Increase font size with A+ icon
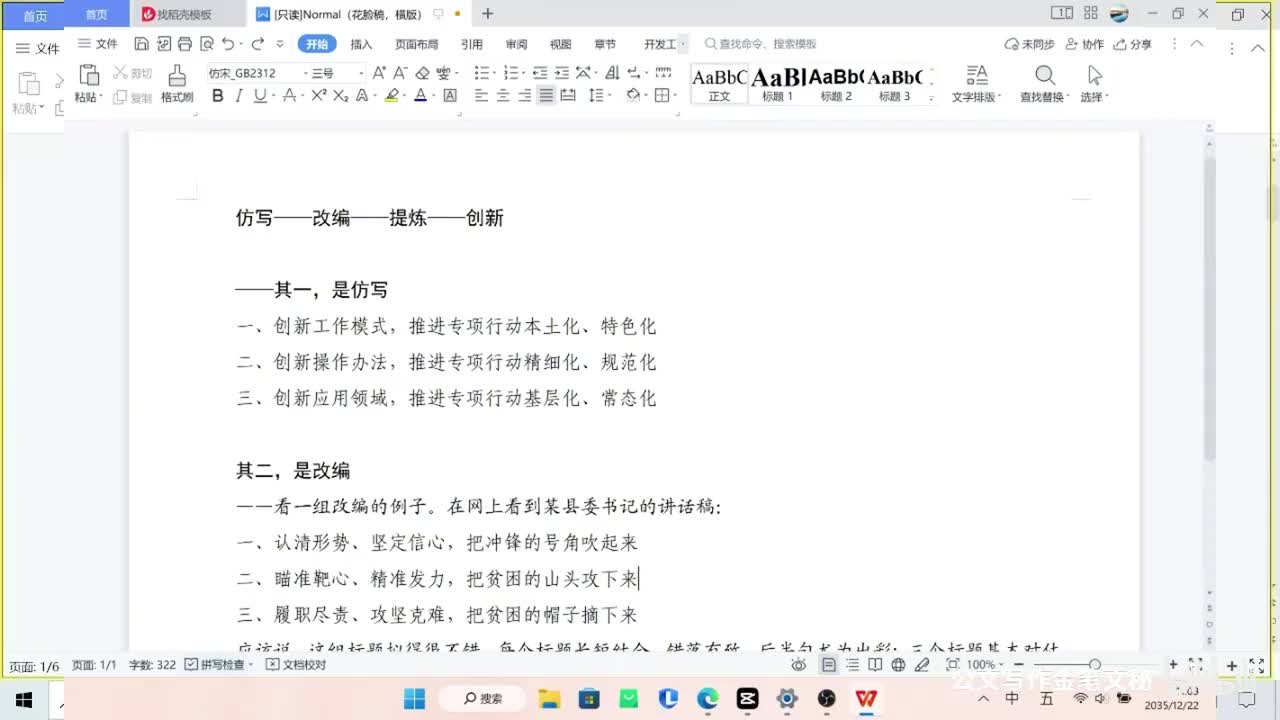The height and width of the screenshot is (720, 1280). [x=379, y=73]
